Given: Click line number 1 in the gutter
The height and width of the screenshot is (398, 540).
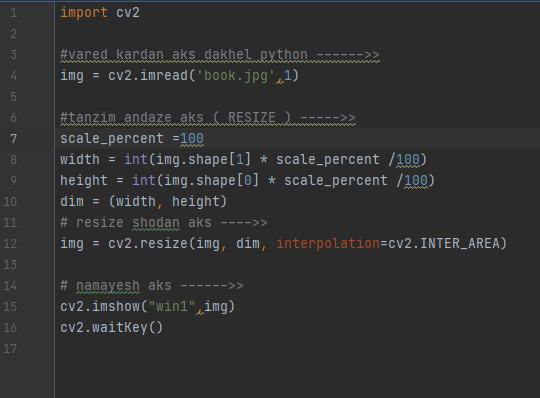Looking at the screenshot, I should (13, 13).
